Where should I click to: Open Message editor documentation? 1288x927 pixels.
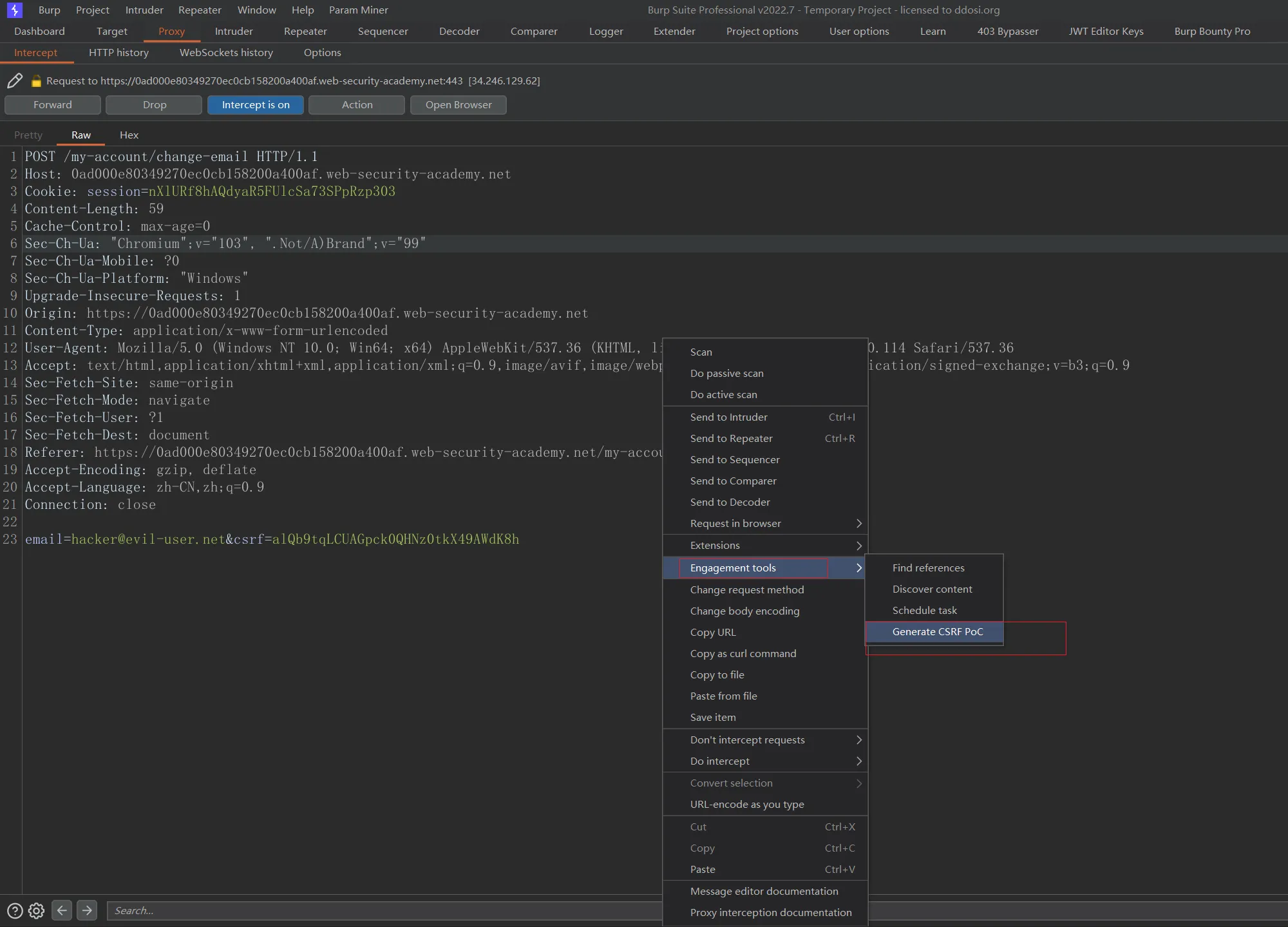(x=765, y=891)
